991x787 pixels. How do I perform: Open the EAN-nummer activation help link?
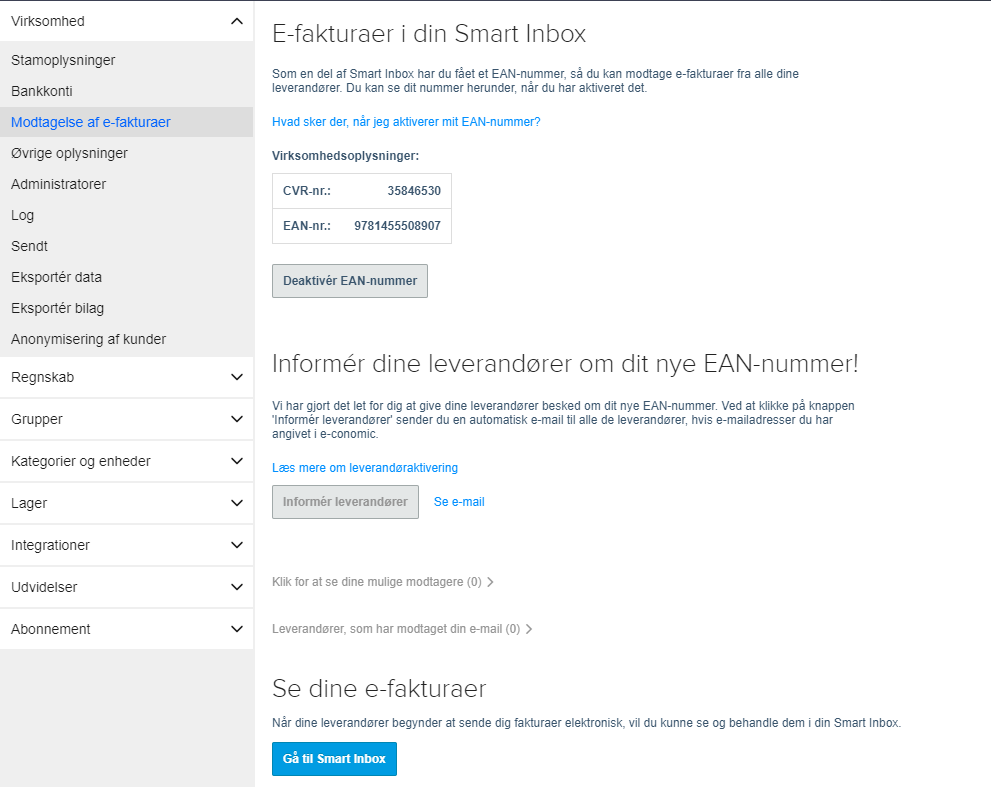[x=406, y=122]
